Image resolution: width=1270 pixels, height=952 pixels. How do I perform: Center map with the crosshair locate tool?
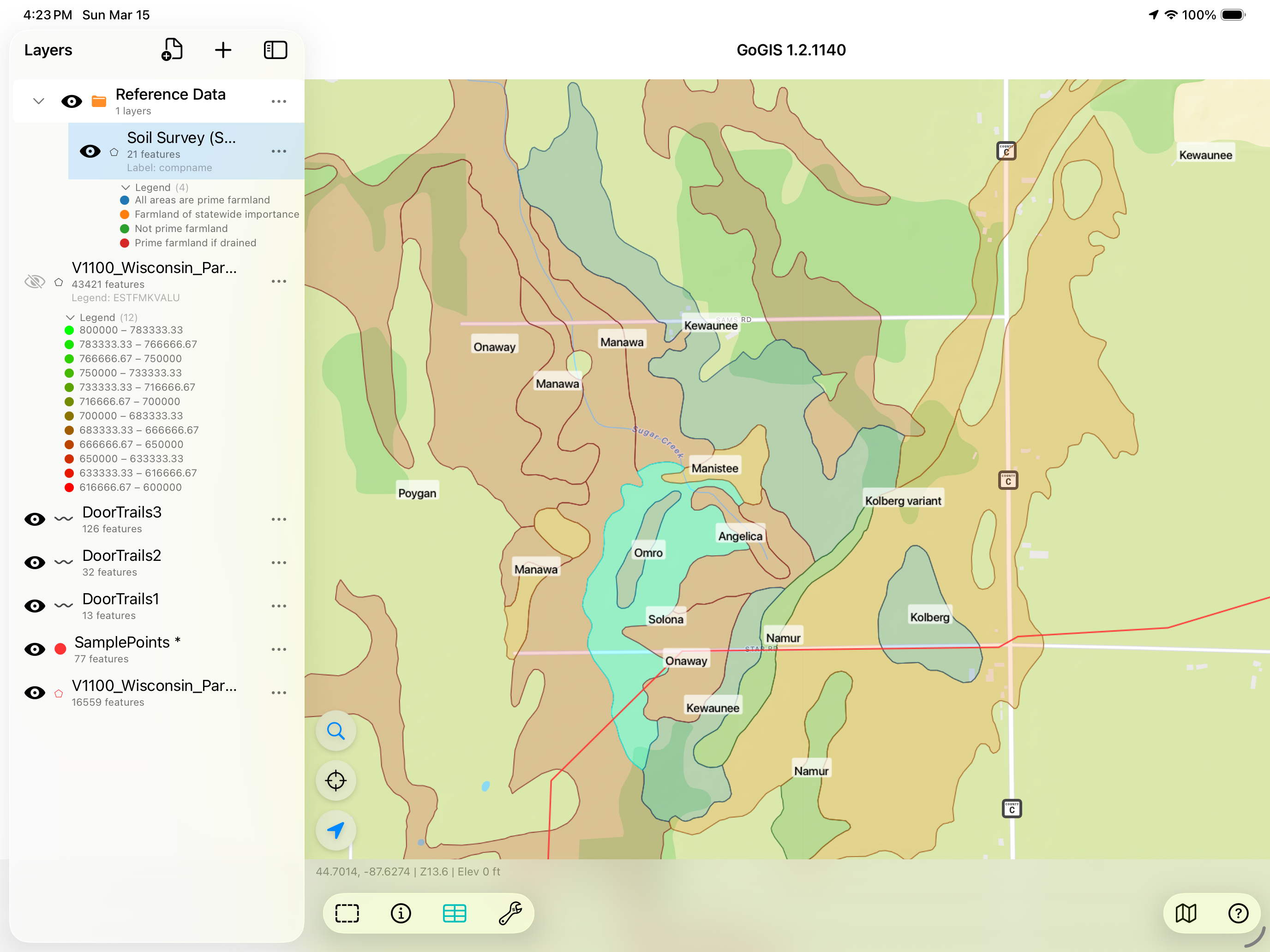336,780
